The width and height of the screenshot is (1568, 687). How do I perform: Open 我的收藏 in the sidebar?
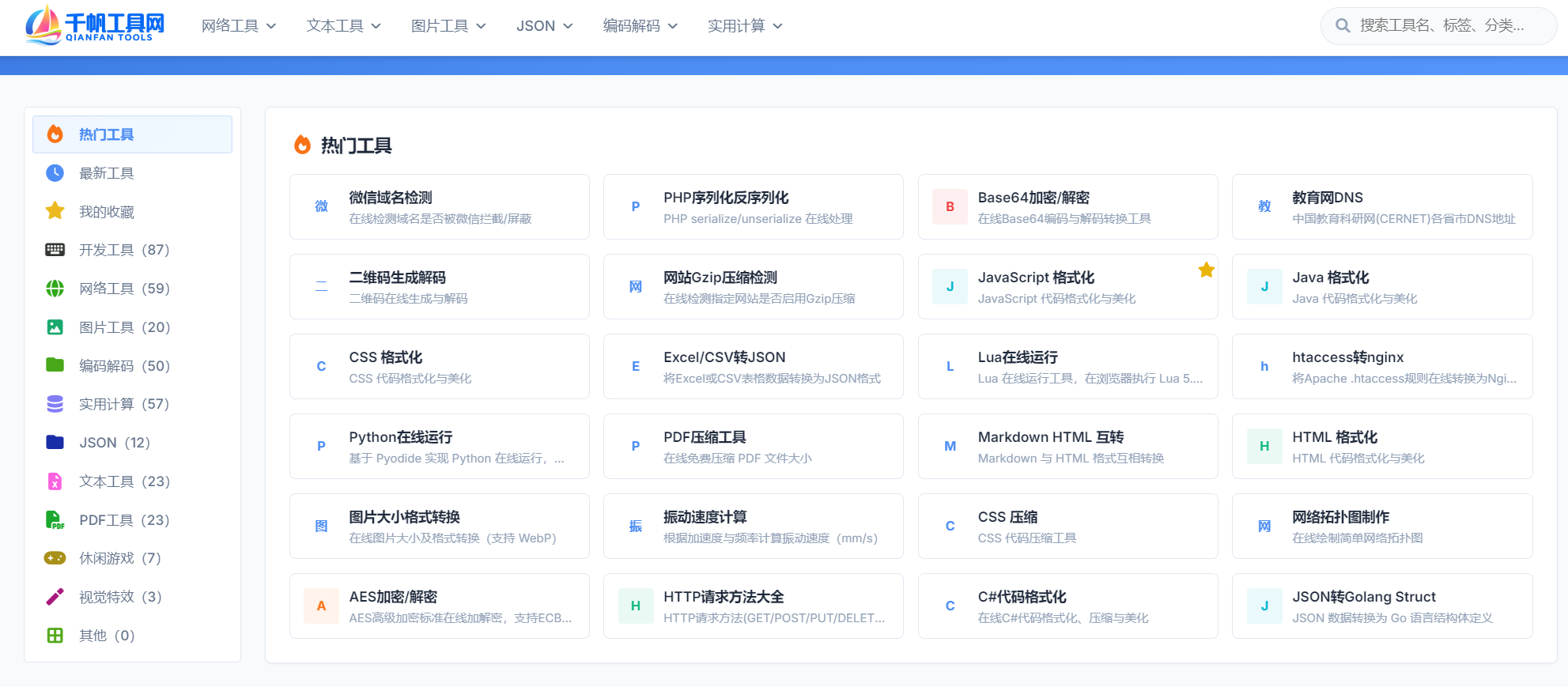(132, 212)
